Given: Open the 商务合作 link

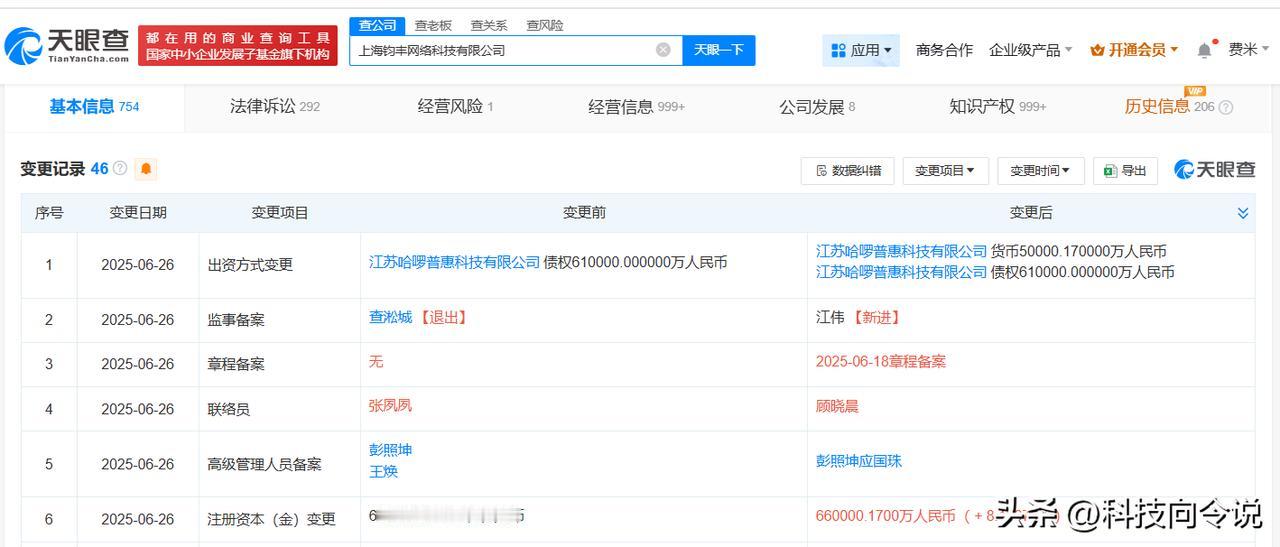Looking at the screenshot, I should click(x=944, y=50).
